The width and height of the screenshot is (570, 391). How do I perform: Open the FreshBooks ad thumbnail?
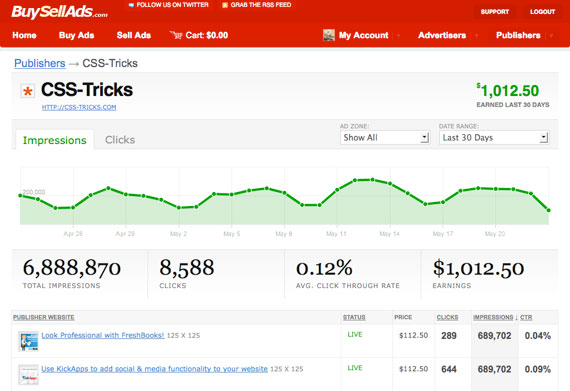[x=28, y=341]
